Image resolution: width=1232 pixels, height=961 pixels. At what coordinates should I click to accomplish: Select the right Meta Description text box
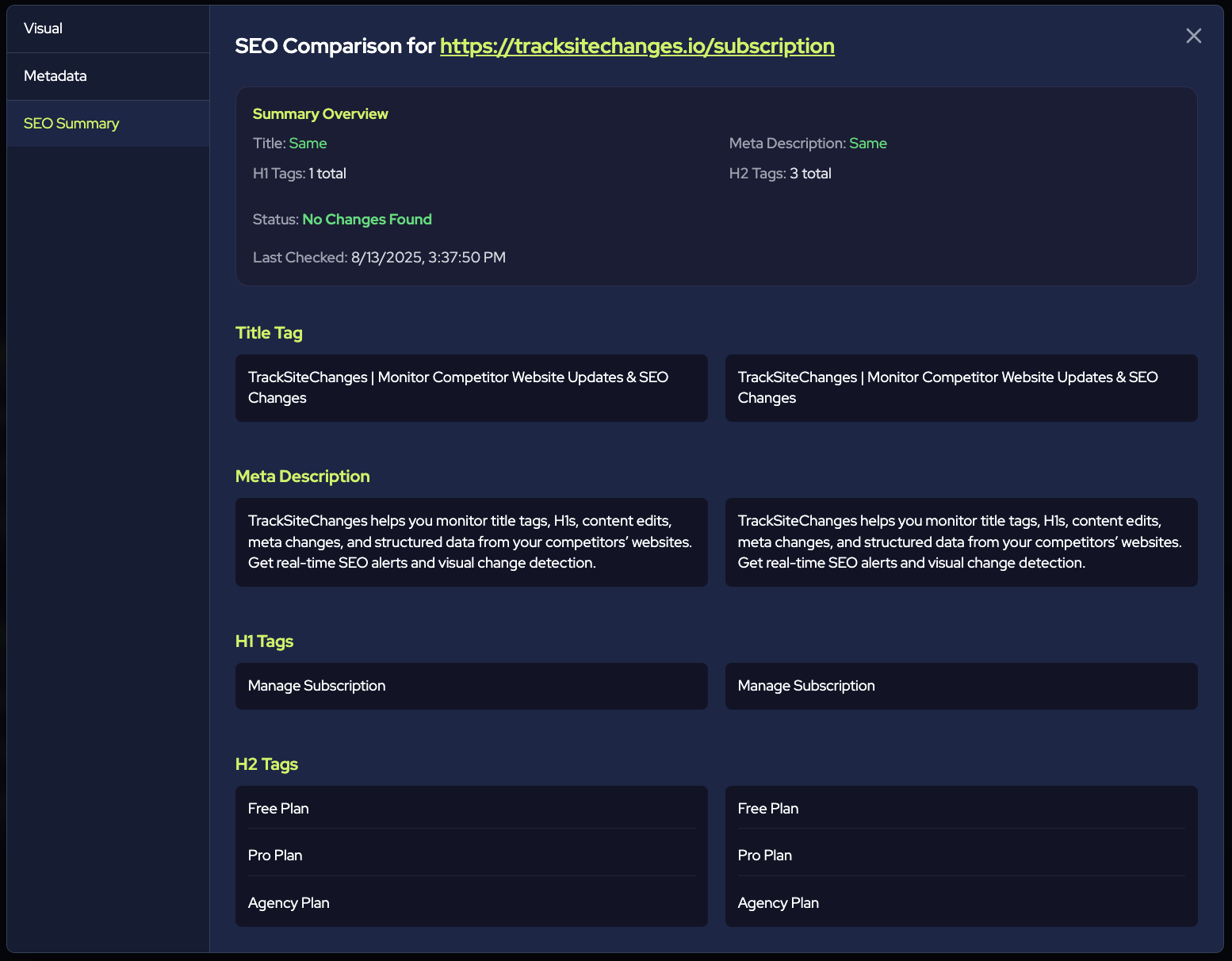click(962, 542)
